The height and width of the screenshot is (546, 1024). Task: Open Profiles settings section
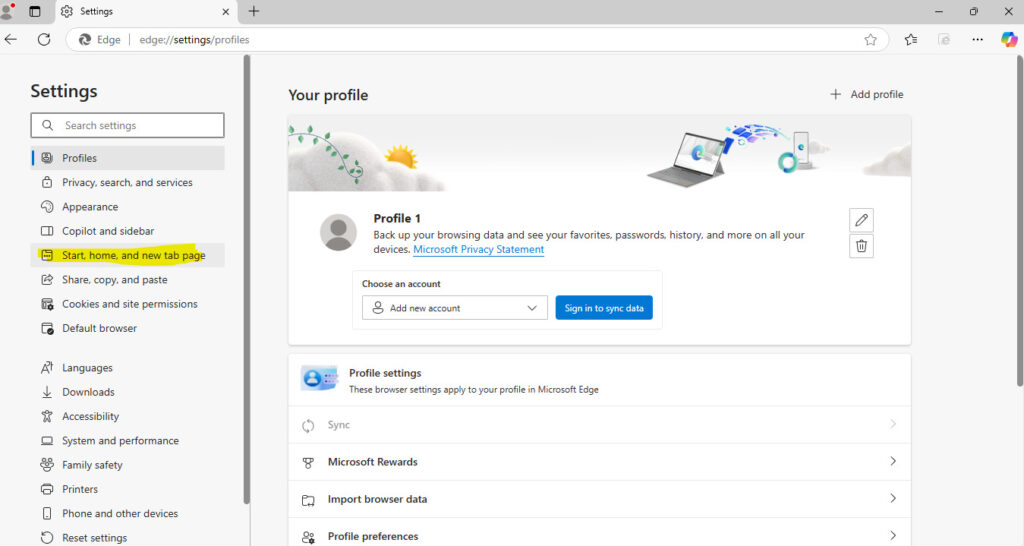pos(127,158)
